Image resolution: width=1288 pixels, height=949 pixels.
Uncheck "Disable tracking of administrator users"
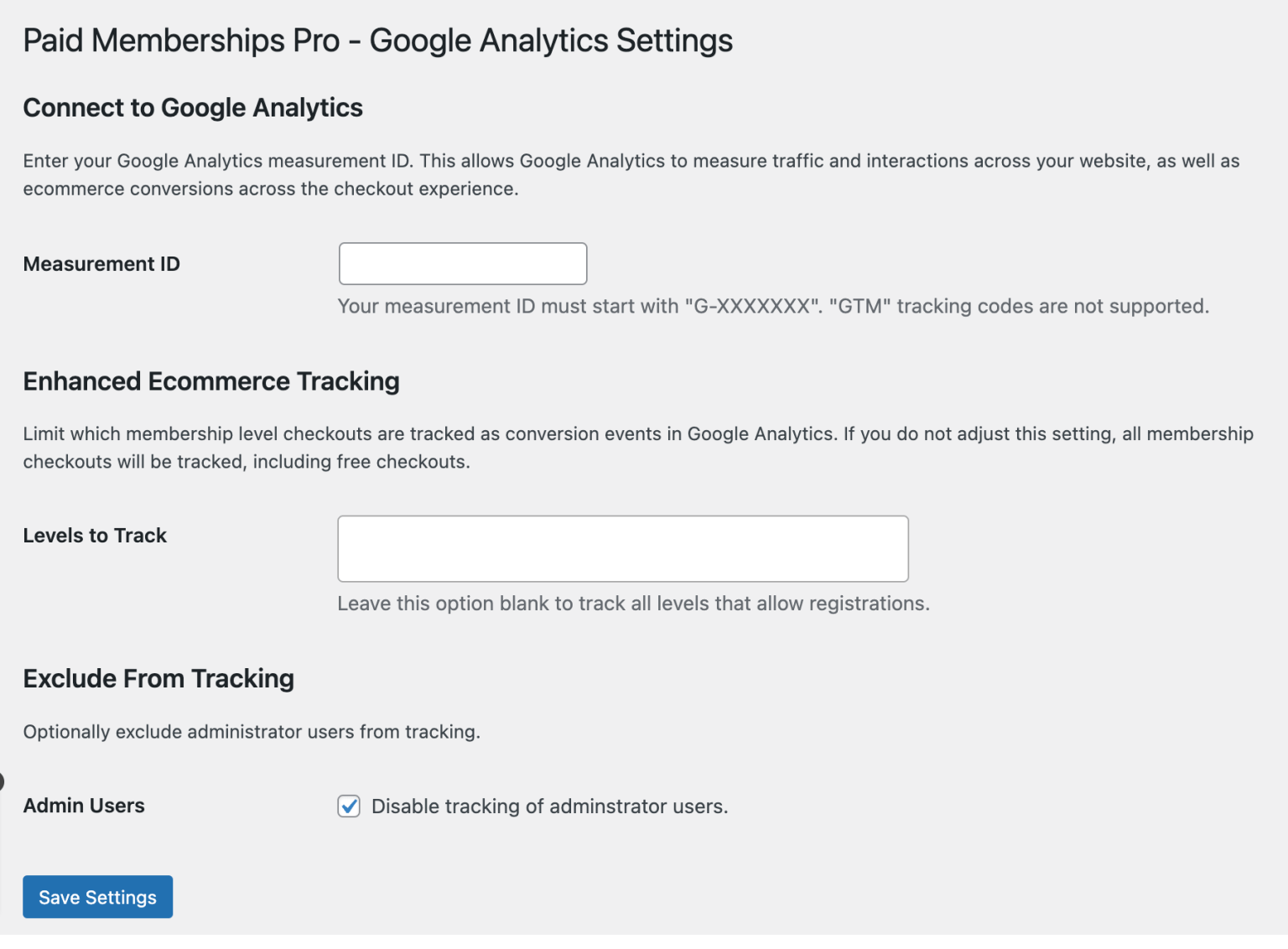(x=348, y=806)
